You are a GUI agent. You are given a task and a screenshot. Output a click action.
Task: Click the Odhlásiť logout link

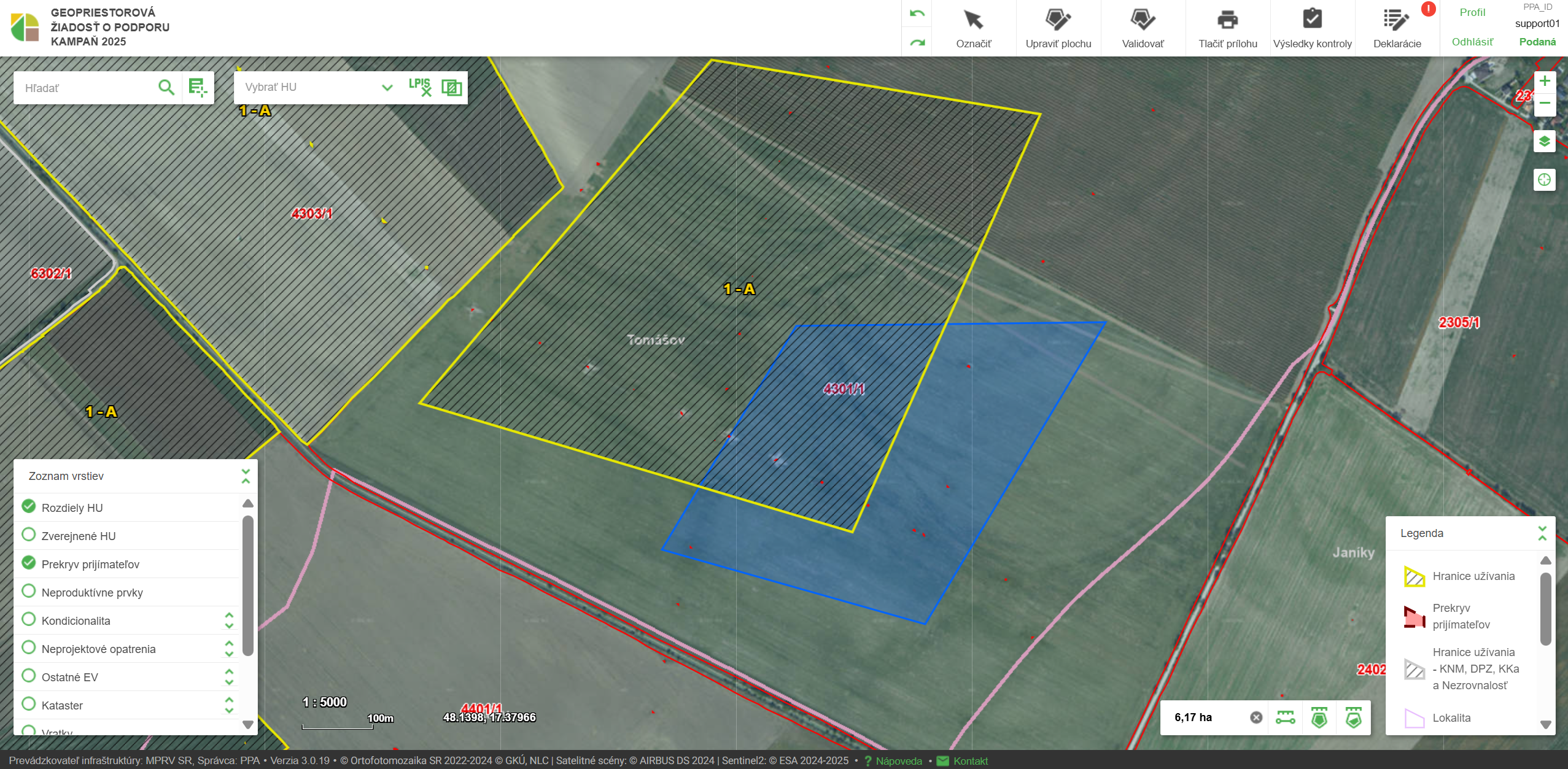click(1472, 42)
